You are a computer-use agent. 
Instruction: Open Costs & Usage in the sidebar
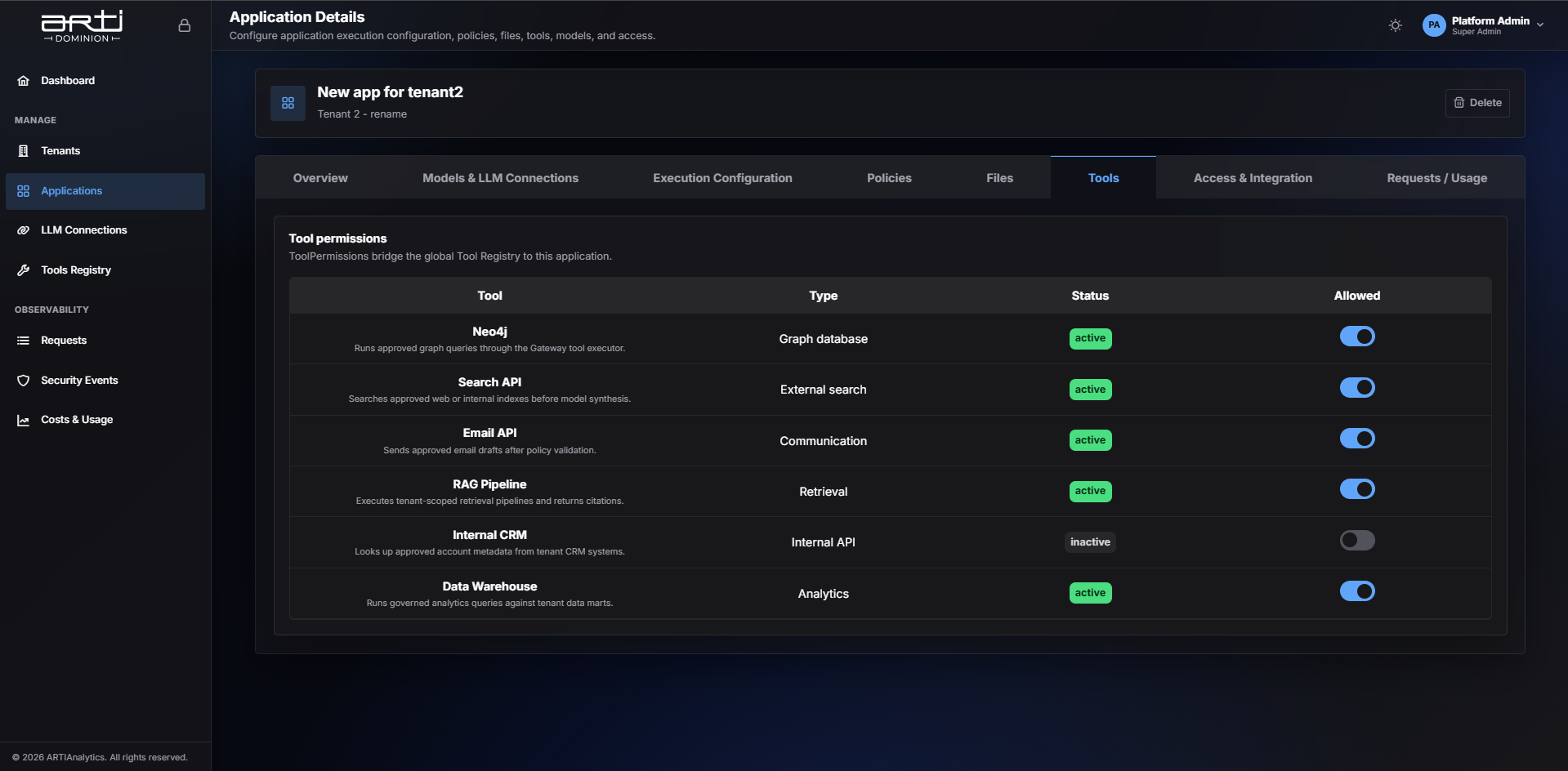click(x=105, y=420)
